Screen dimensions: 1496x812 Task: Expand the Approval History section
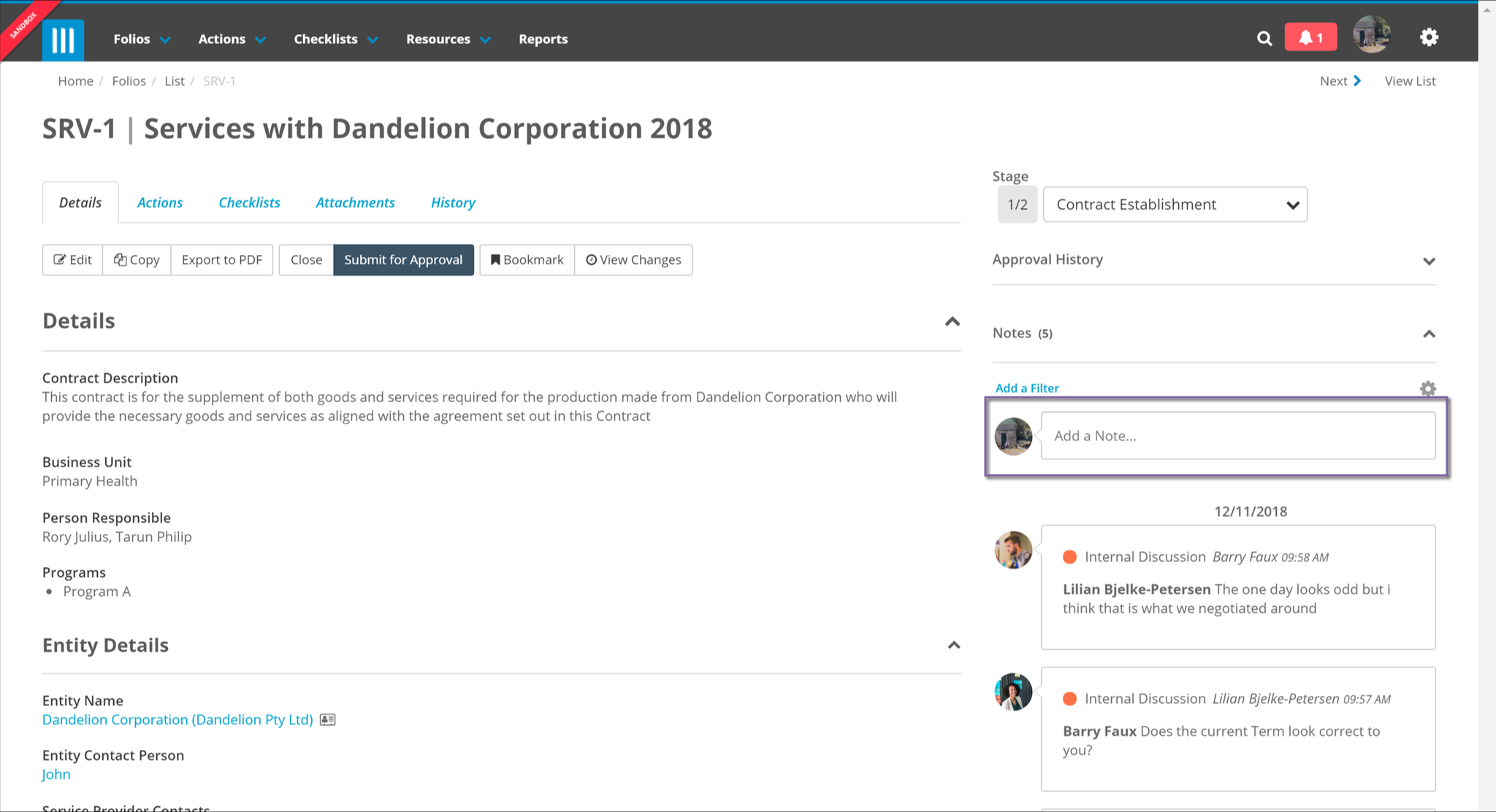pos(1429,261)
